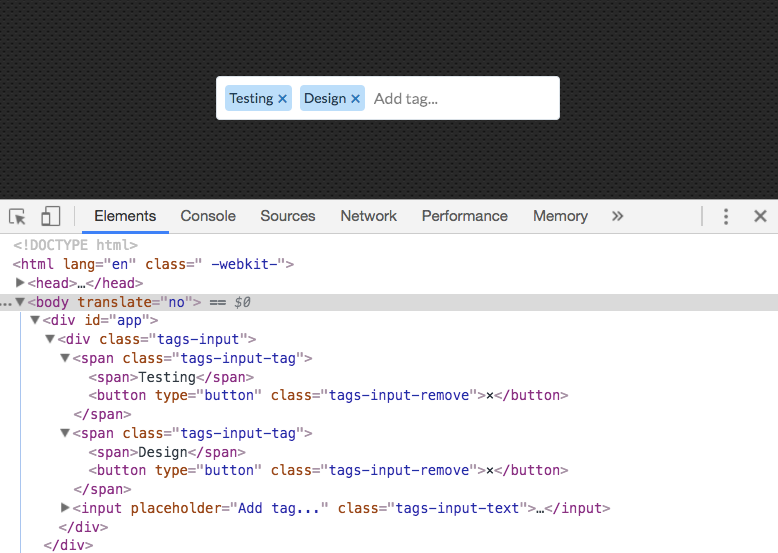Activate the inspect element picker icon
This screenshot has height=553, width=778.
[x=17, y=217]
